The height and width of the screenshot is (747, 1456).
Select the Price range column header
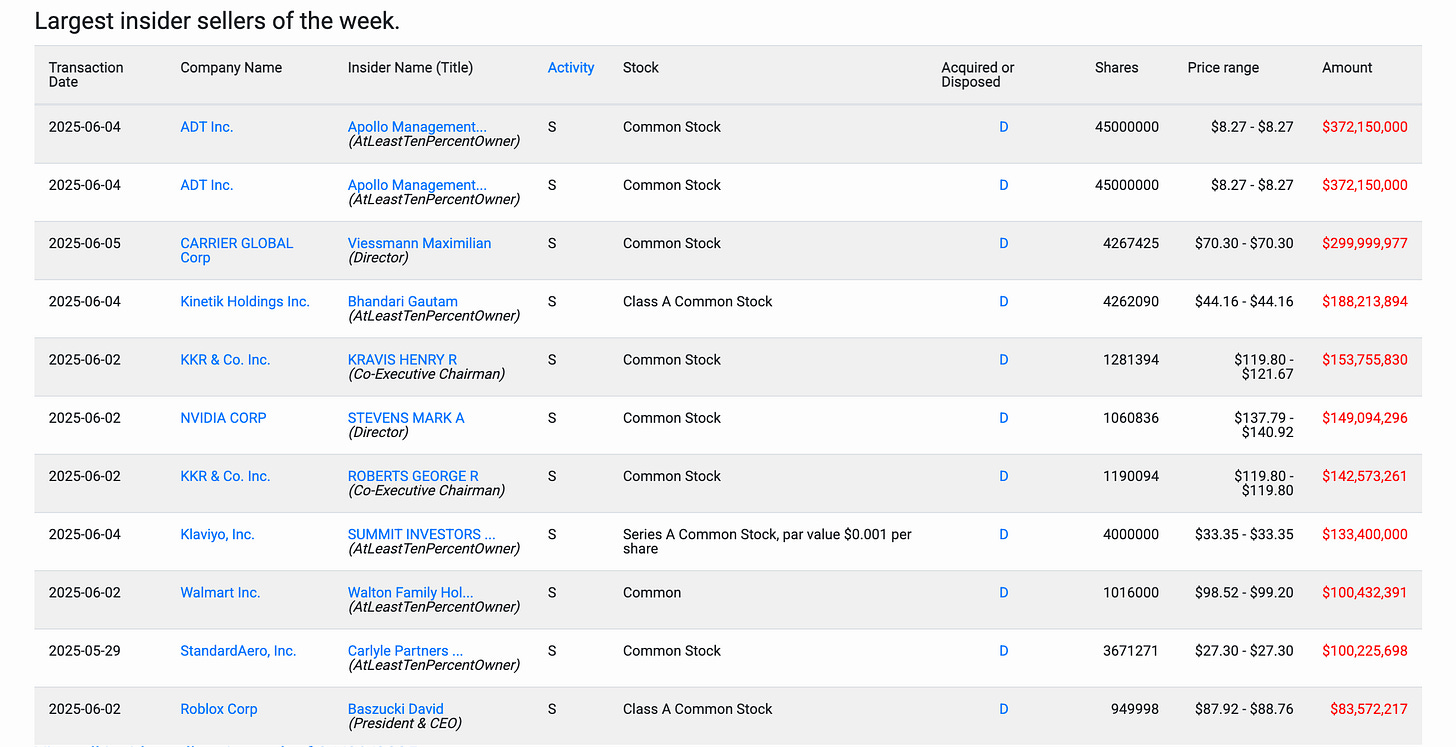click(x=1223, y=68)
